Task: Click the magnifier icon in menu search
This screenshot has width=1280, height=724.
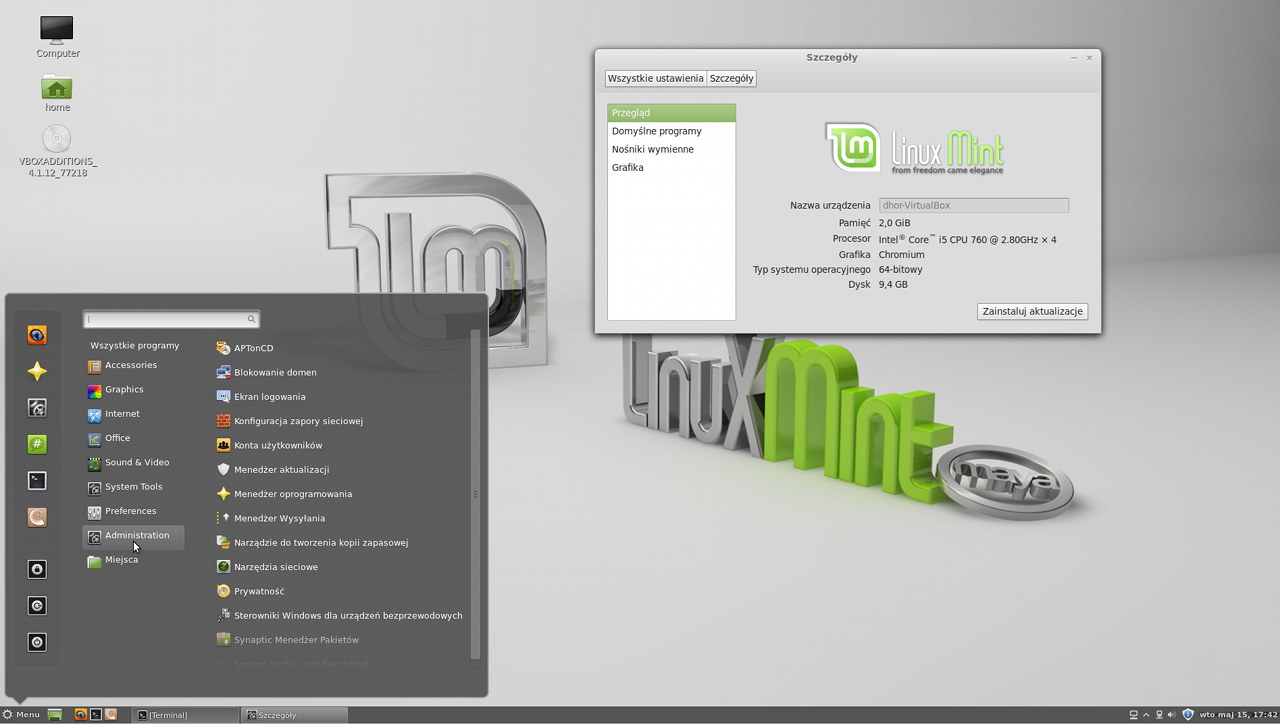Action: click(251, 319)
